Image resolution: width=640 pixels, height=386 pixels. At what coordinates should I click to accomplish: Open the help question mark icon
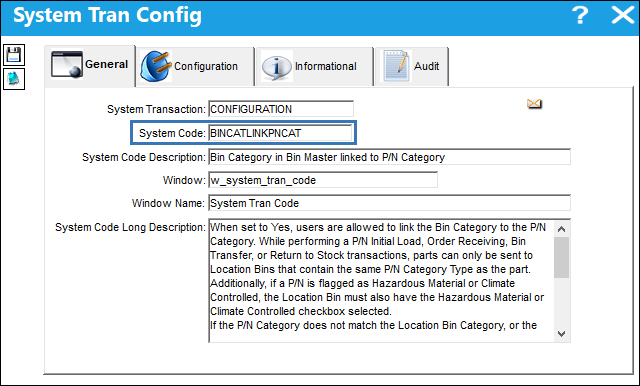[x=580, y=15]
